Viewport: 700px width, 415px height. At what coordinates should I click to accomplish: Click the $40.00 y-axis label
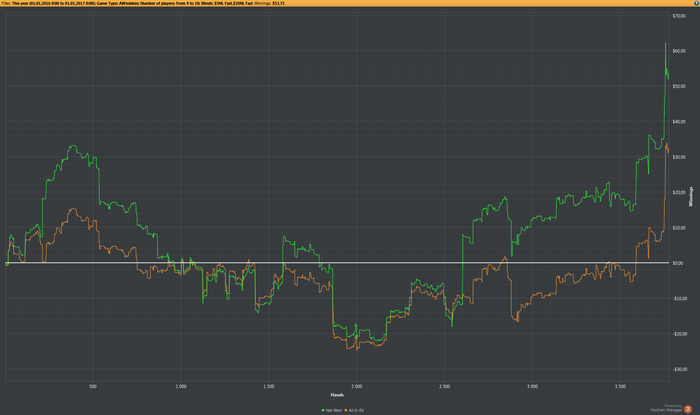click(x=679, y=121)
